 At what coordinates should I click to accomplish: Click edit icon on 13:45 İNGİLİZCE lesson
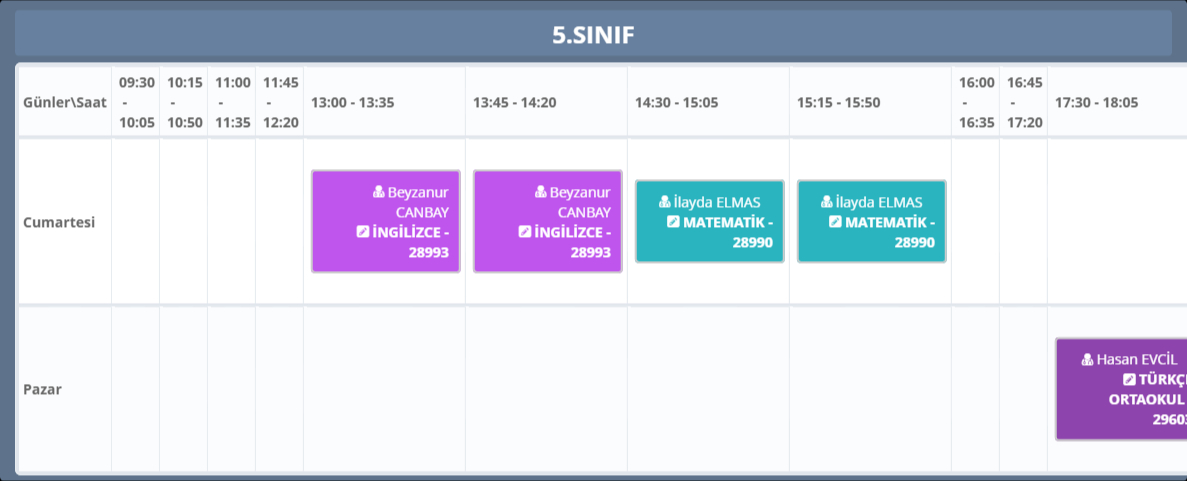[524, 232]
